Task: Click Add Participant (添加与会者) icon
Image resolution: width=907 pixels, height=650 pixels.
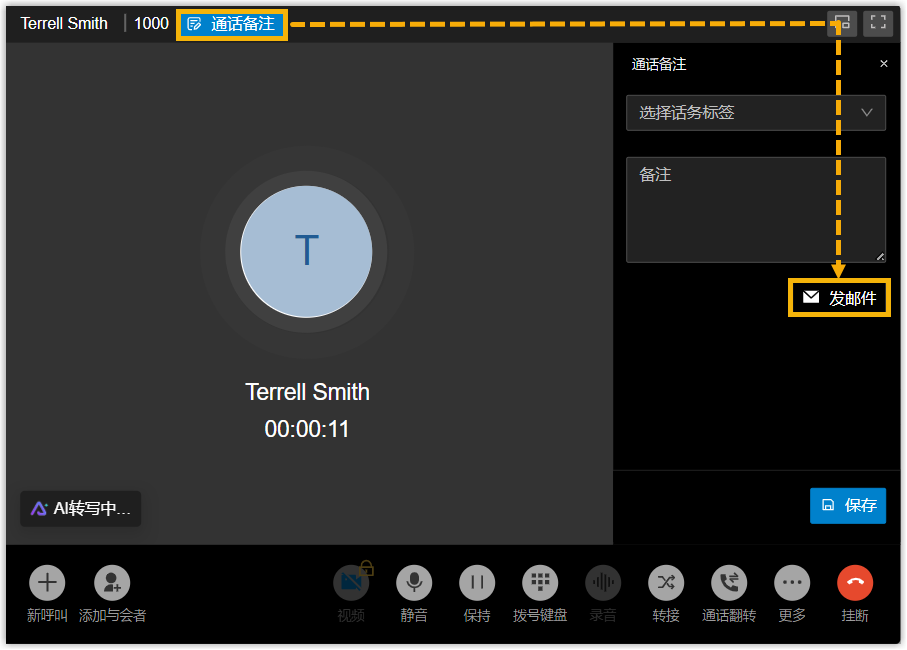Action: 112,582
